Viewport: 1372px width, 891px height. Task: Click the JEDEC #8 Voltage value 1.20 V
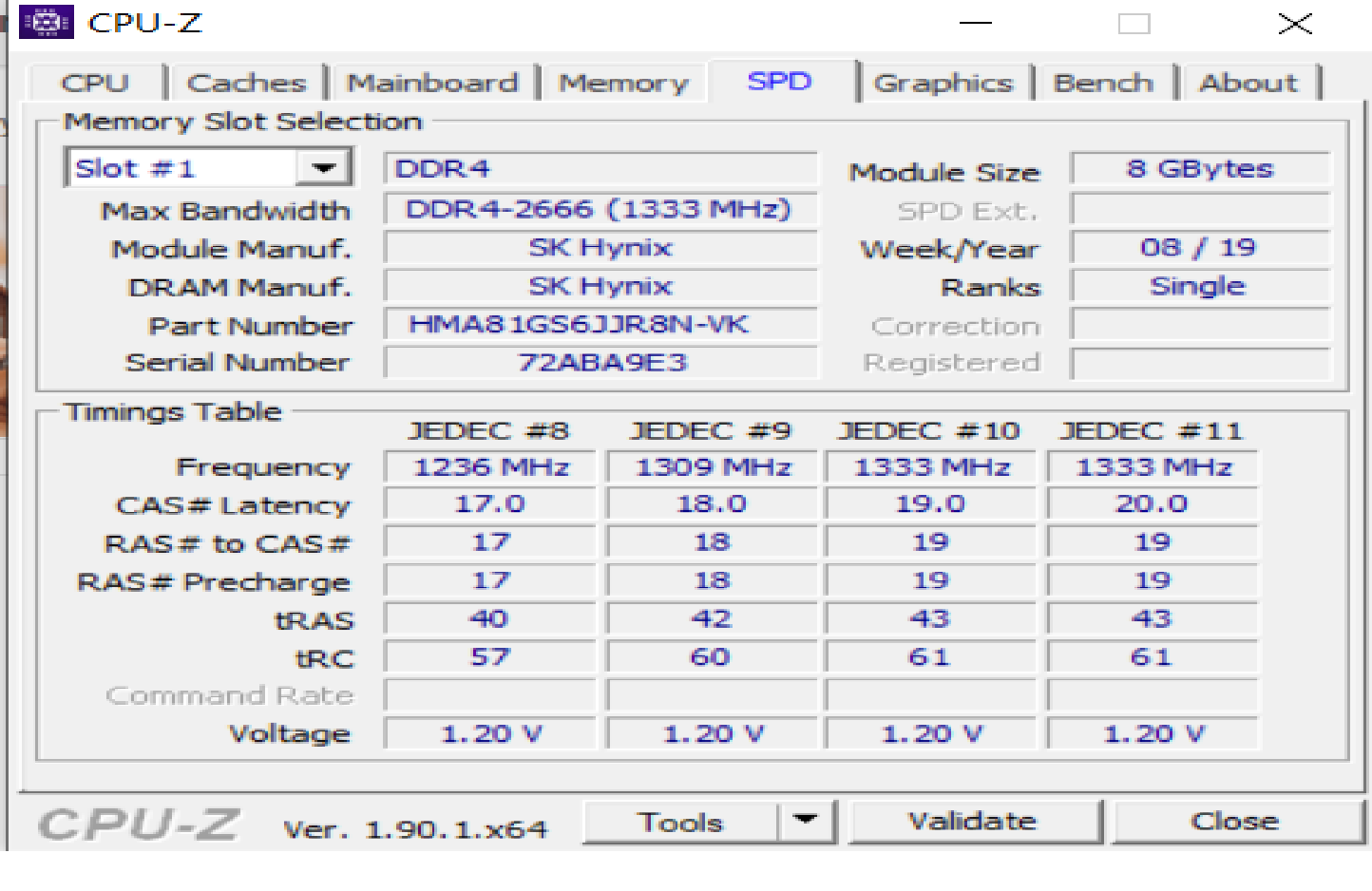coord(490,733)
